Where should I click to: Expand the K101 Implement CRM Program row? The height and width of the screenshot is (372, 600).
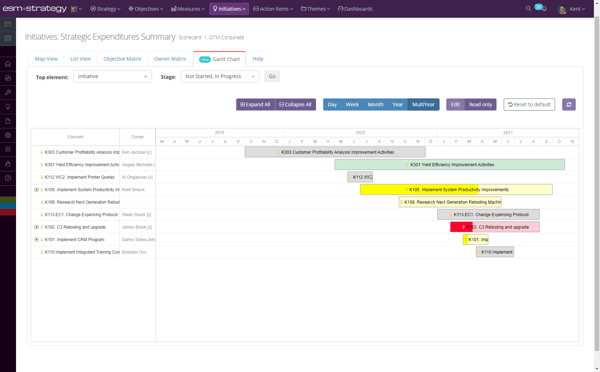point(36,240)
